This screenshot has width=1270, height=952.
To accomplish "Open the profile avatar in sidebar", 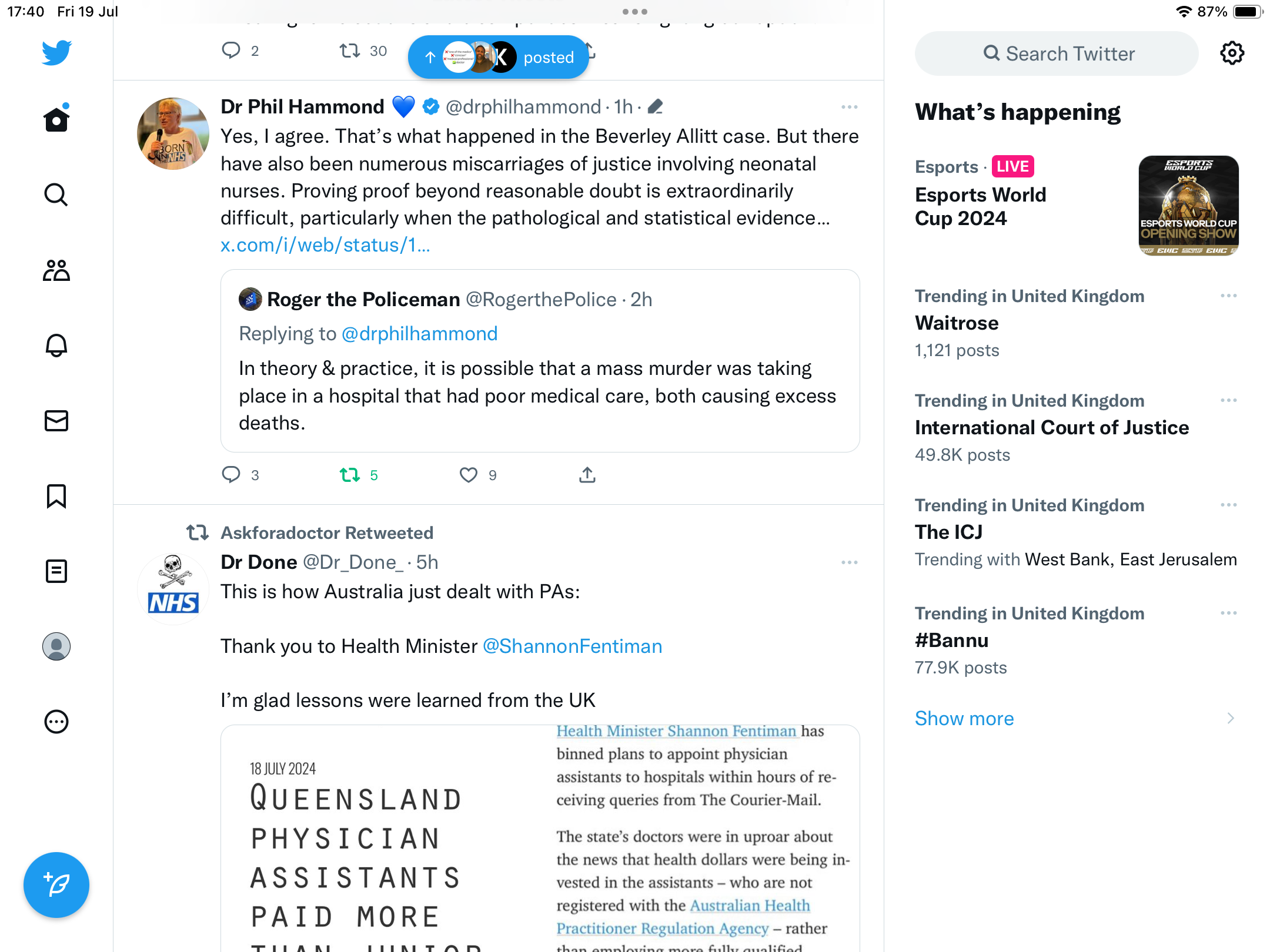I will click(56, 646).
